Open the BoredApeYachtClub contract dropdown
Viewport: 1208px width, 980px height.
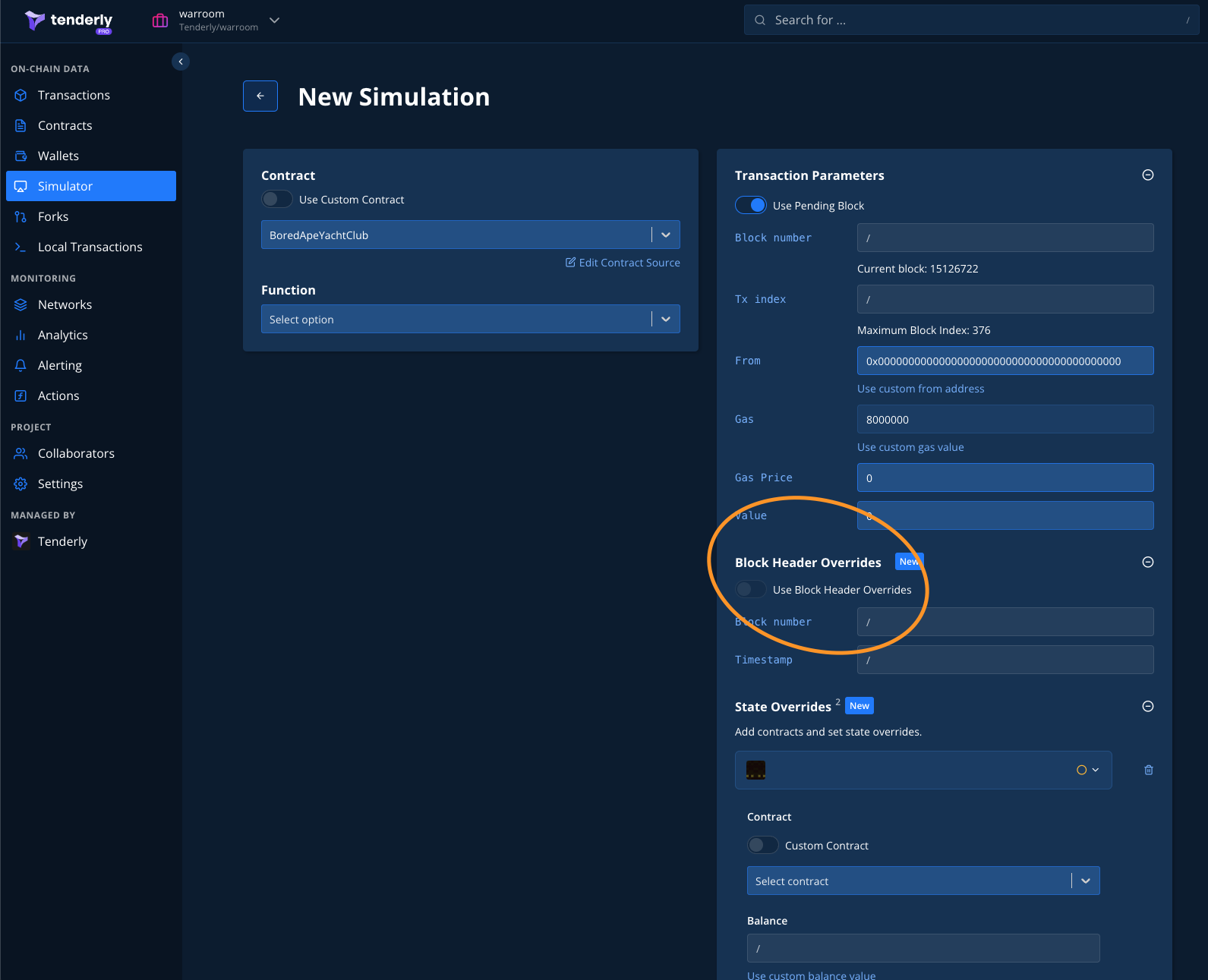pyautogui.click(x=470, y=235)
